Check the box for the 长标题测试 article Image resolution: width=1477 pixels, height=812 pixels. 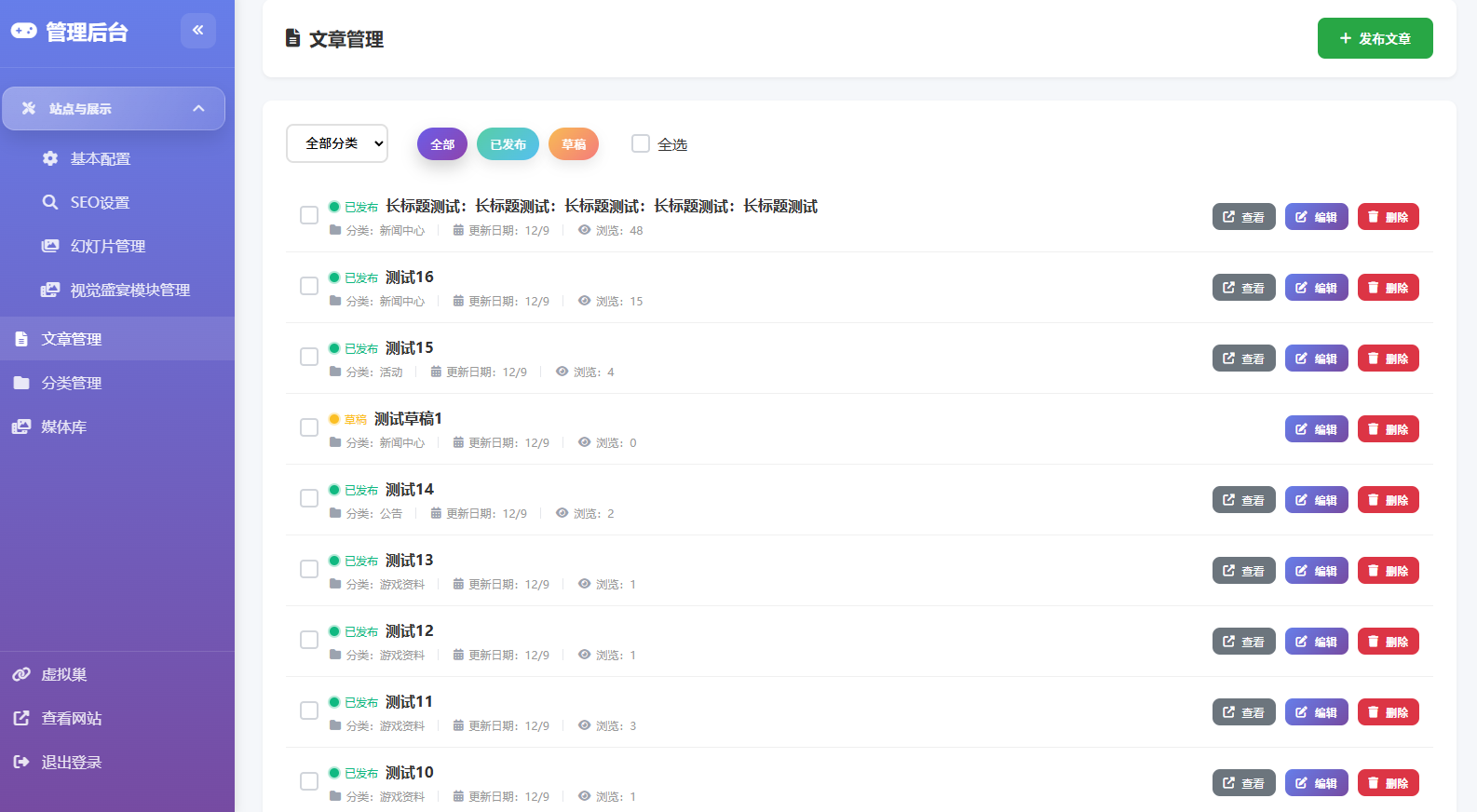309,215
